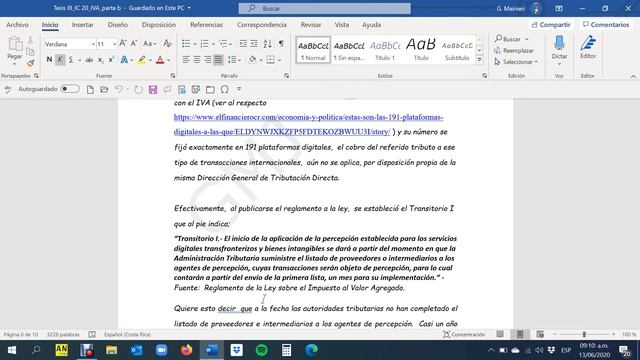Redo the last action
640x360 pixels.
click(x=138, y=89)
